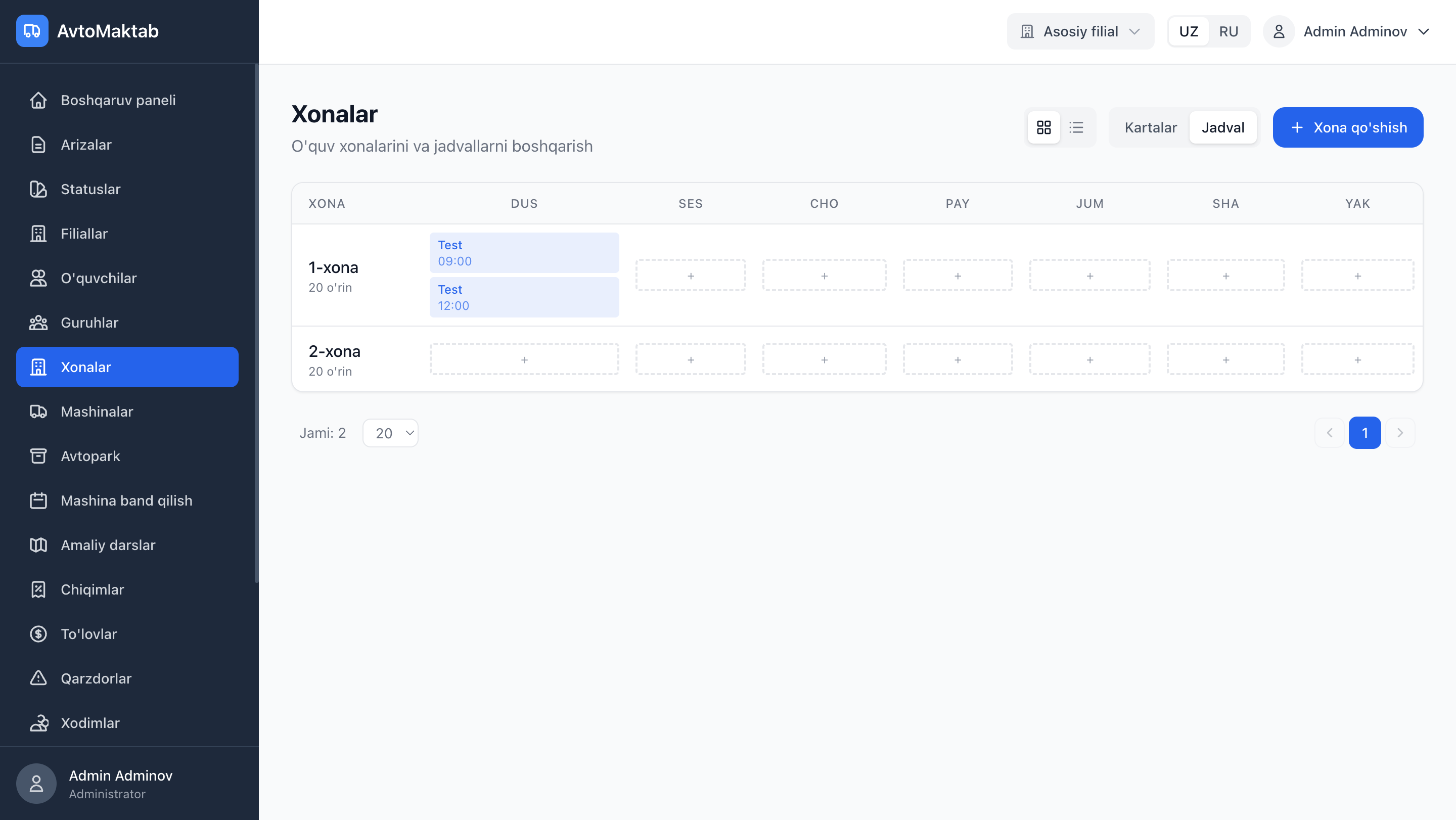Open the Test 09:00 schedule entry
Viewport: 1456px width, 820px height.
coord(524,253)
